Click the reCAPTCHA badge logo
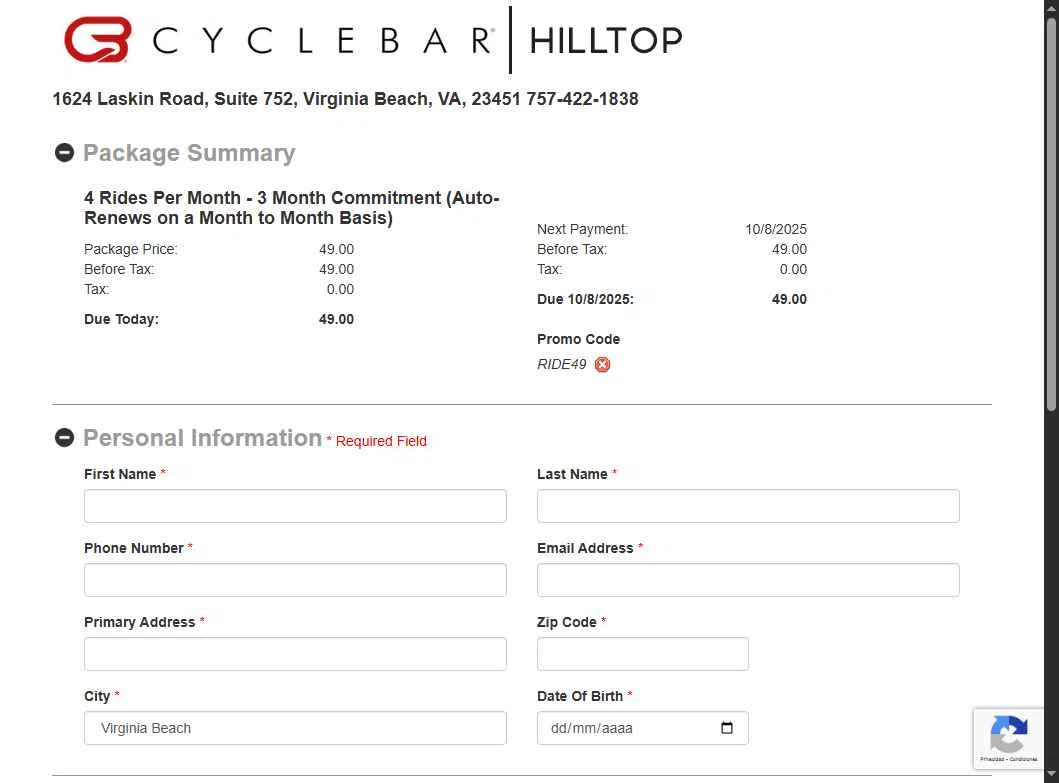Image resolution: width=1059 pixels, height=783 pixels. 1008,735
